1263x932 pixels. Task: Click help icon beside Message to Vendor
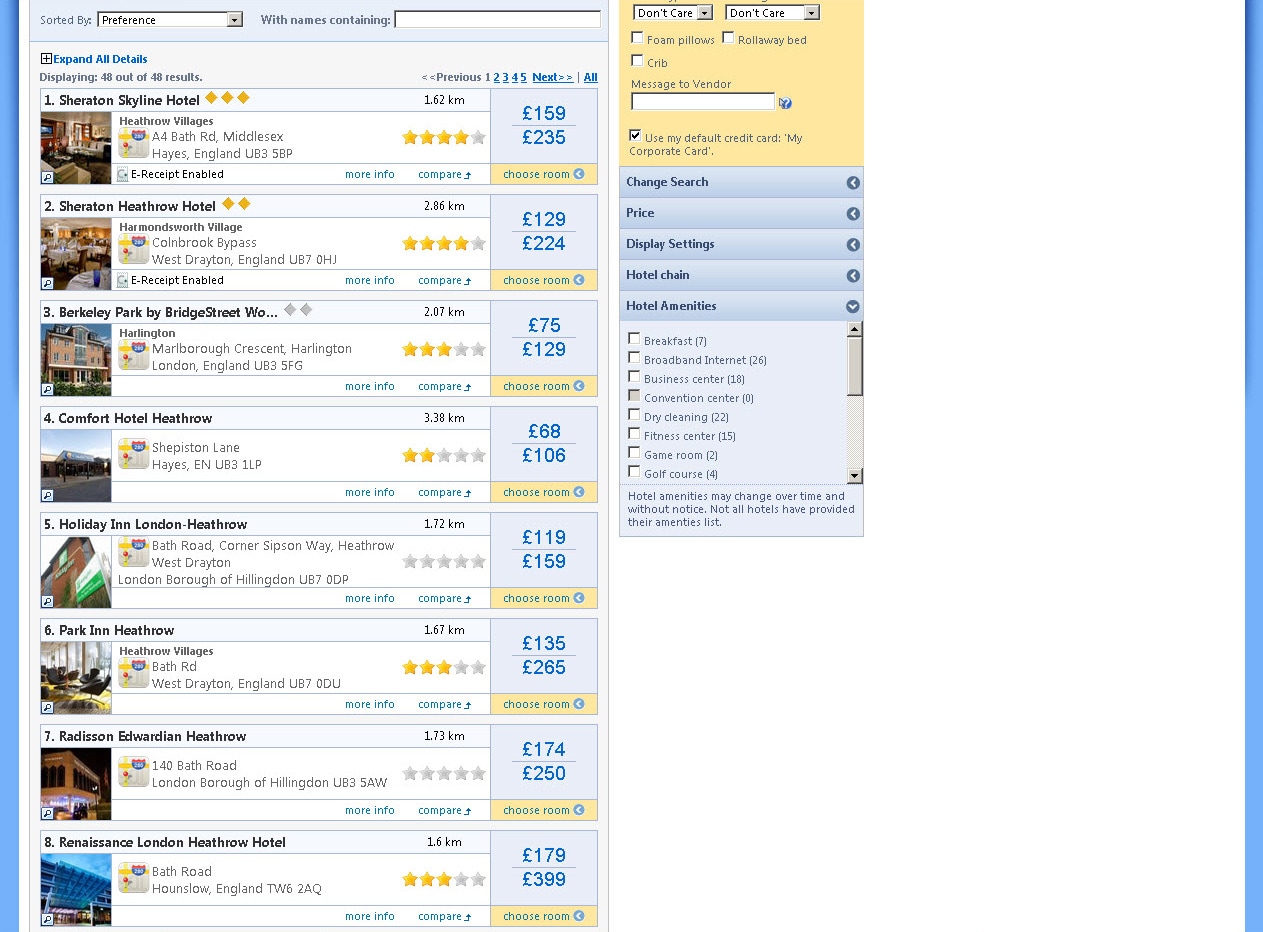click(x=785, y=103)
